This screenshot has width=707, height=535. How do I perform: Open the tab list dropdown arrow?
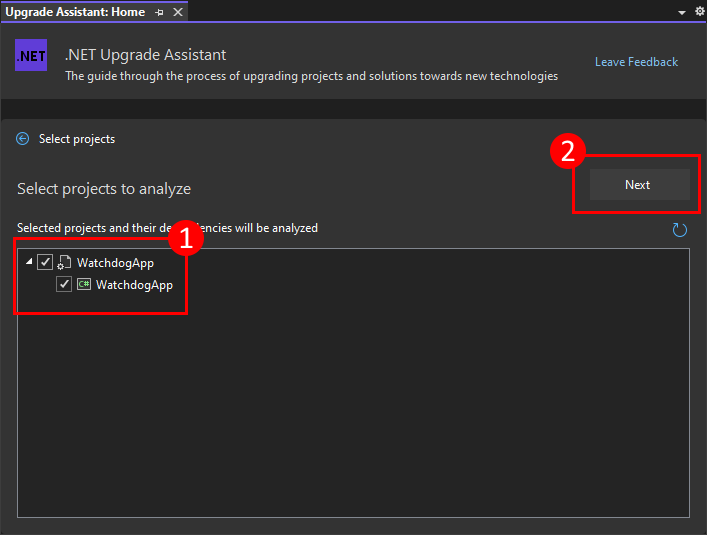click(682, 13)
